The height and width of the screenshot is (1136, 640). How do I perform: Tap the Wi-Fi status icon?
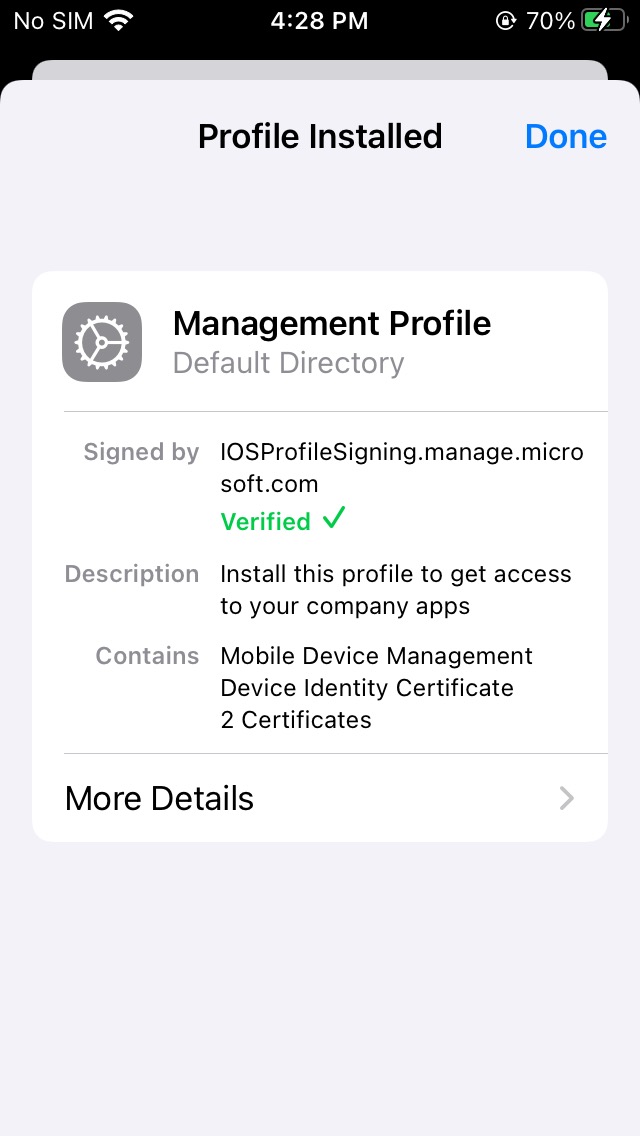[x=119, y=20]
